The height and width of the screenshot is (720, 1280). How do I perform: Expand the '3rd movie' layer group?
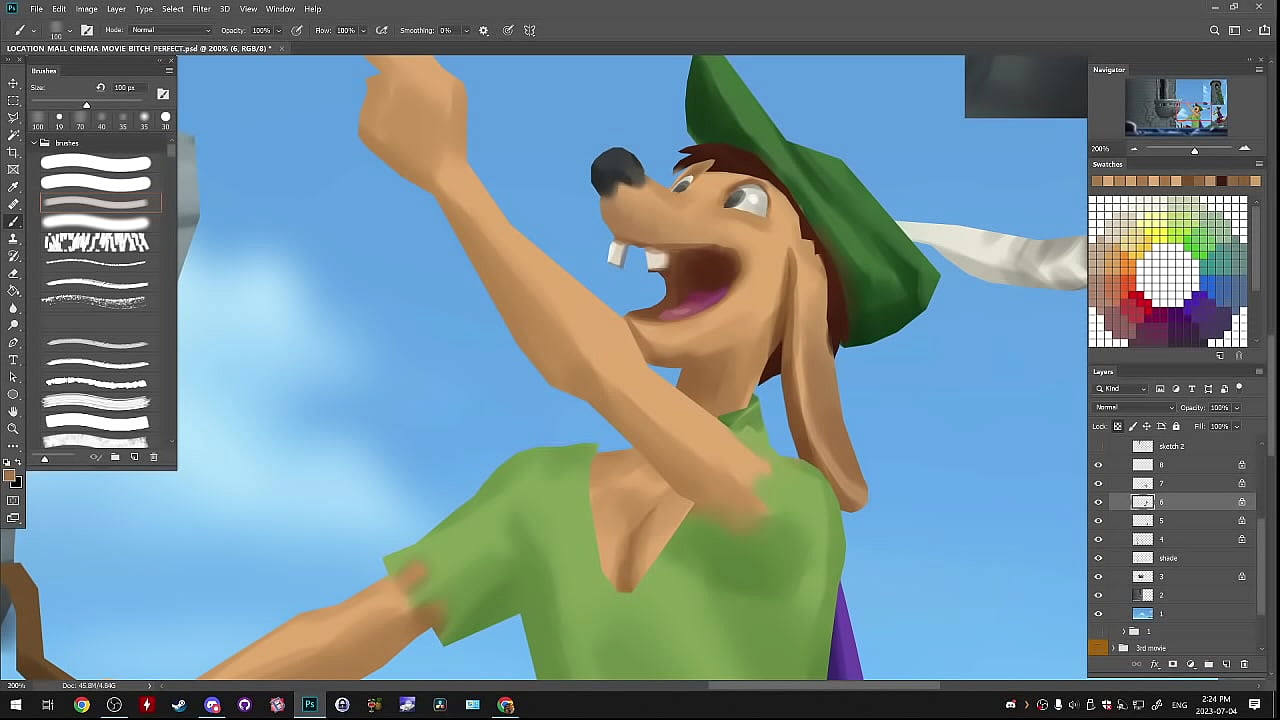[x=1113, y=648]
